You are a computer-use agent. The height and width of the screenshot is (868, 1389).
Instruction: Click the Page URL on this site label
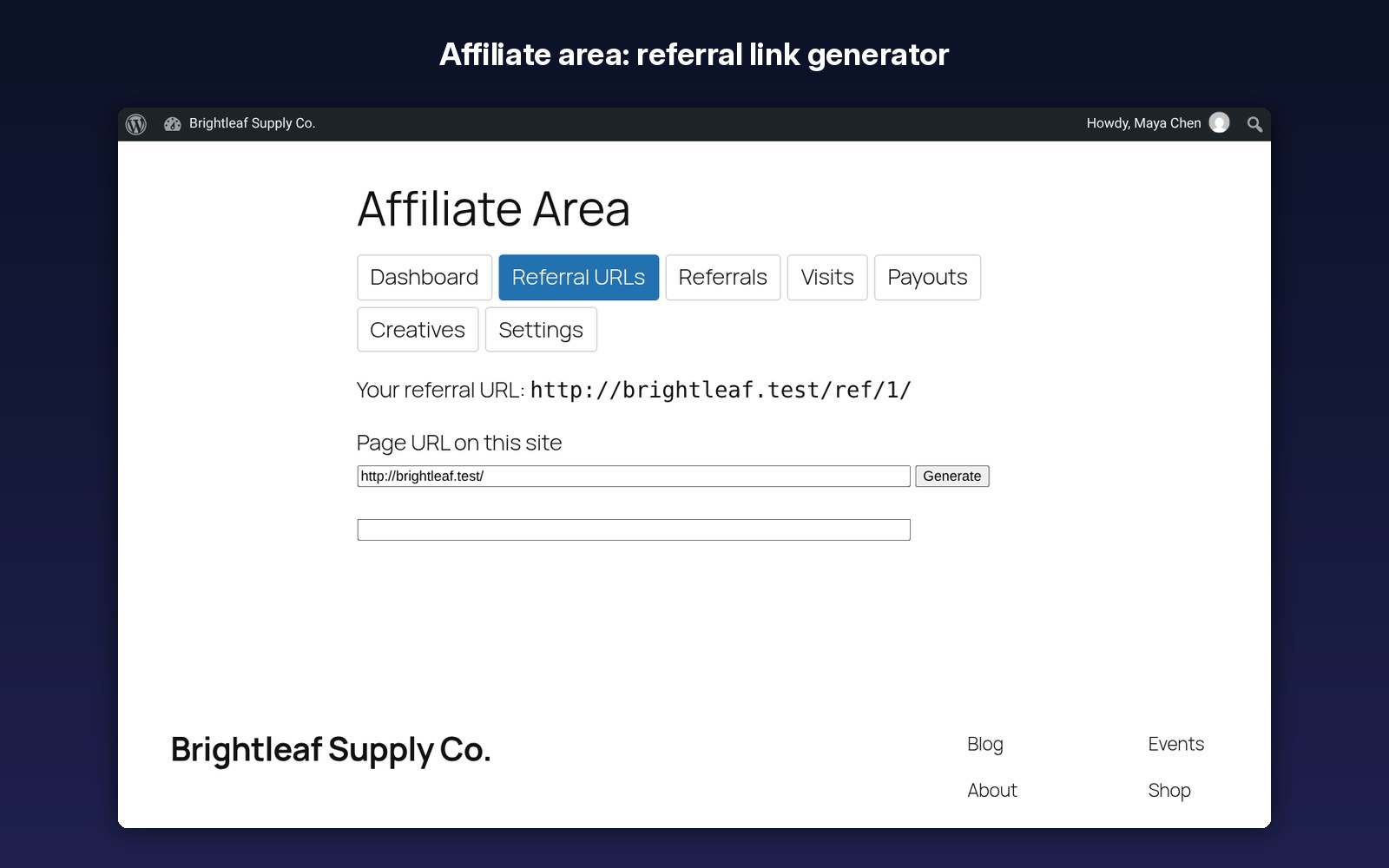[459, 443]
